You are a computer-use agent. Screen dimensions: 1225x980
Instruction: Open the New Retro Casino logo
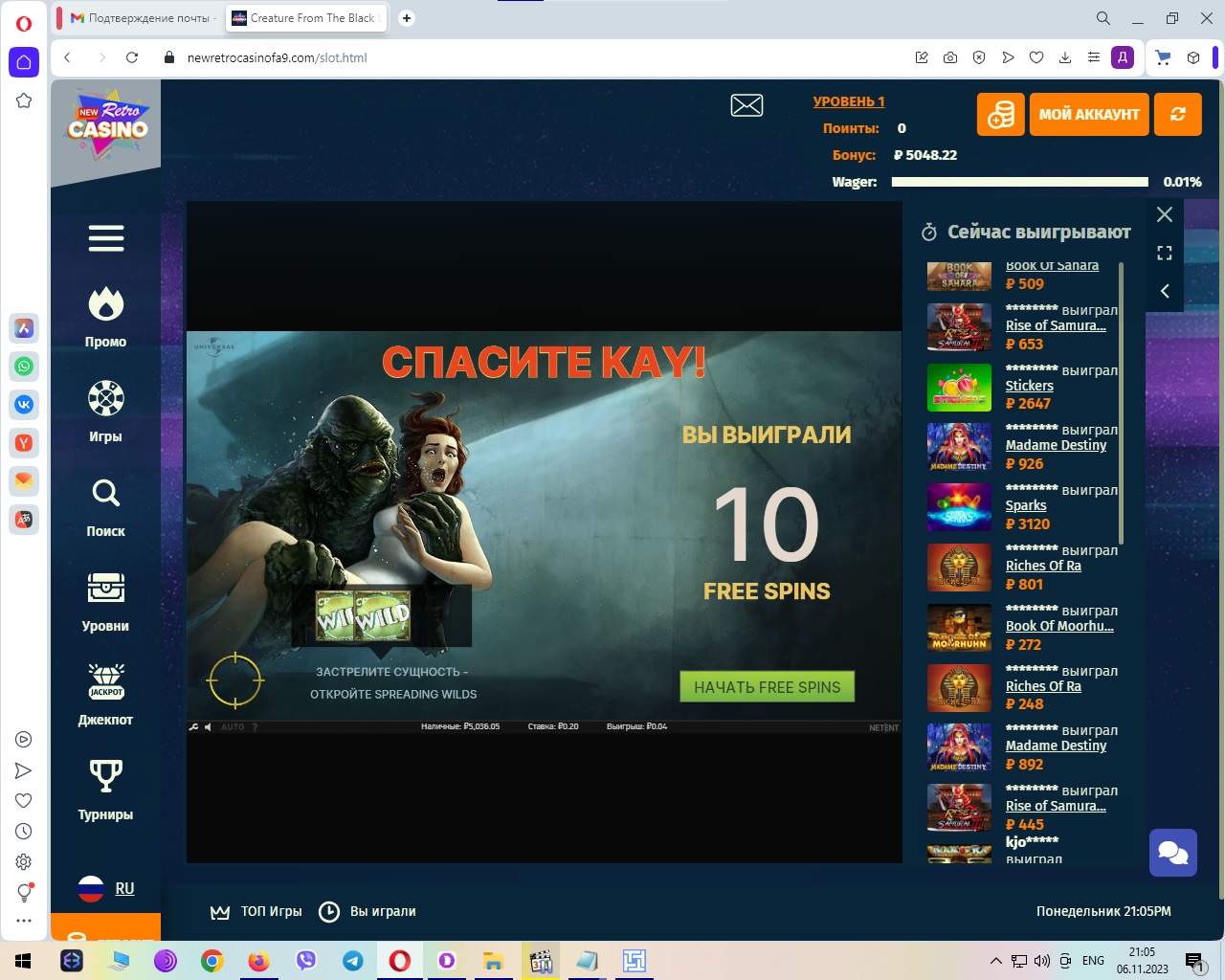[x=107, y=124]
